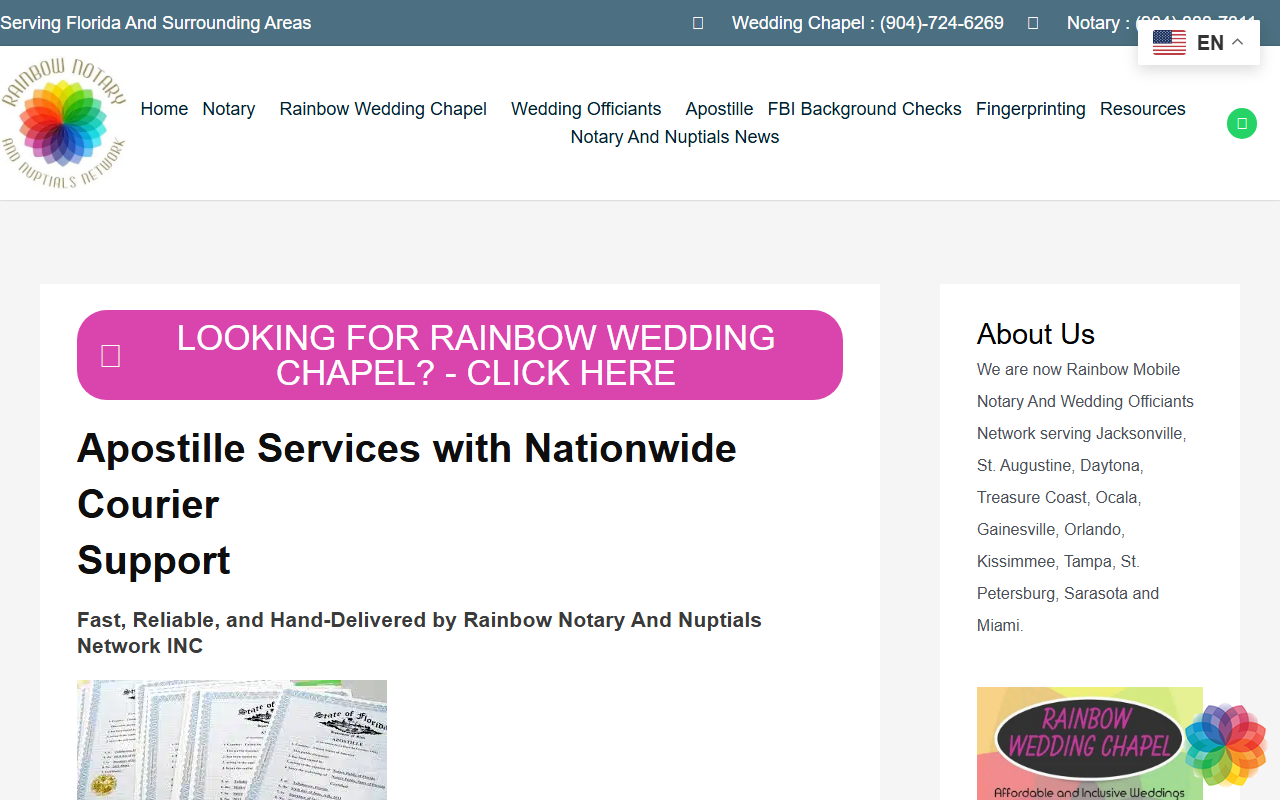Image resolution: width=1280 pixels, height=800 pixels.
Task: Open the Resources menu item
Action: point(1143,109)
